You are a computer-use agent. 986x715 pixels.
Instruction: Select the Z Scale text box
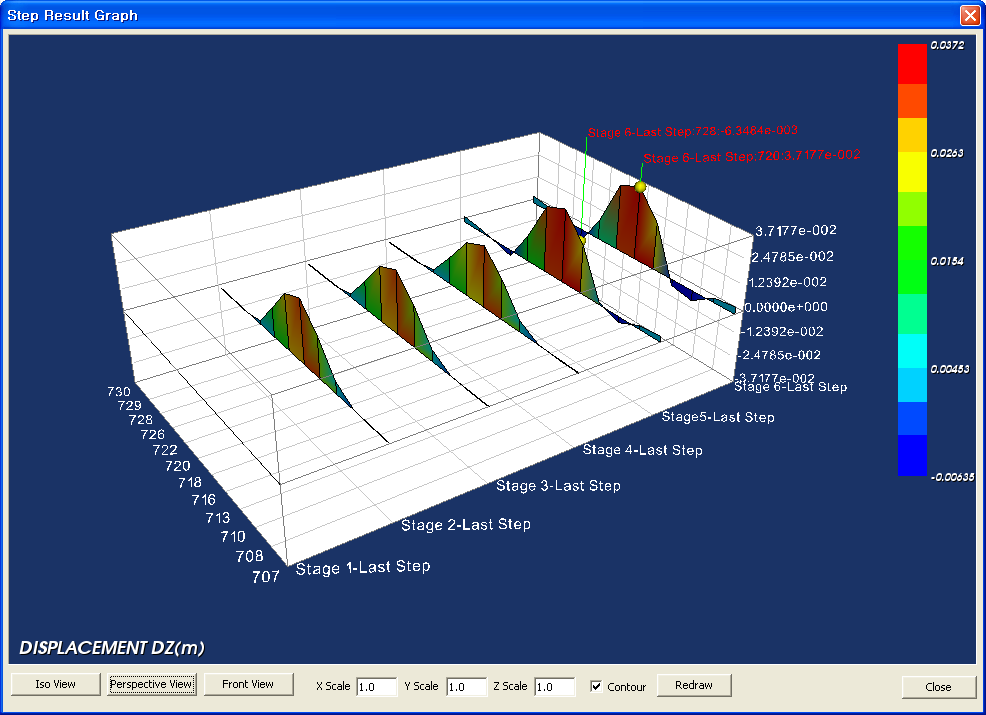(x=554, y=687)
